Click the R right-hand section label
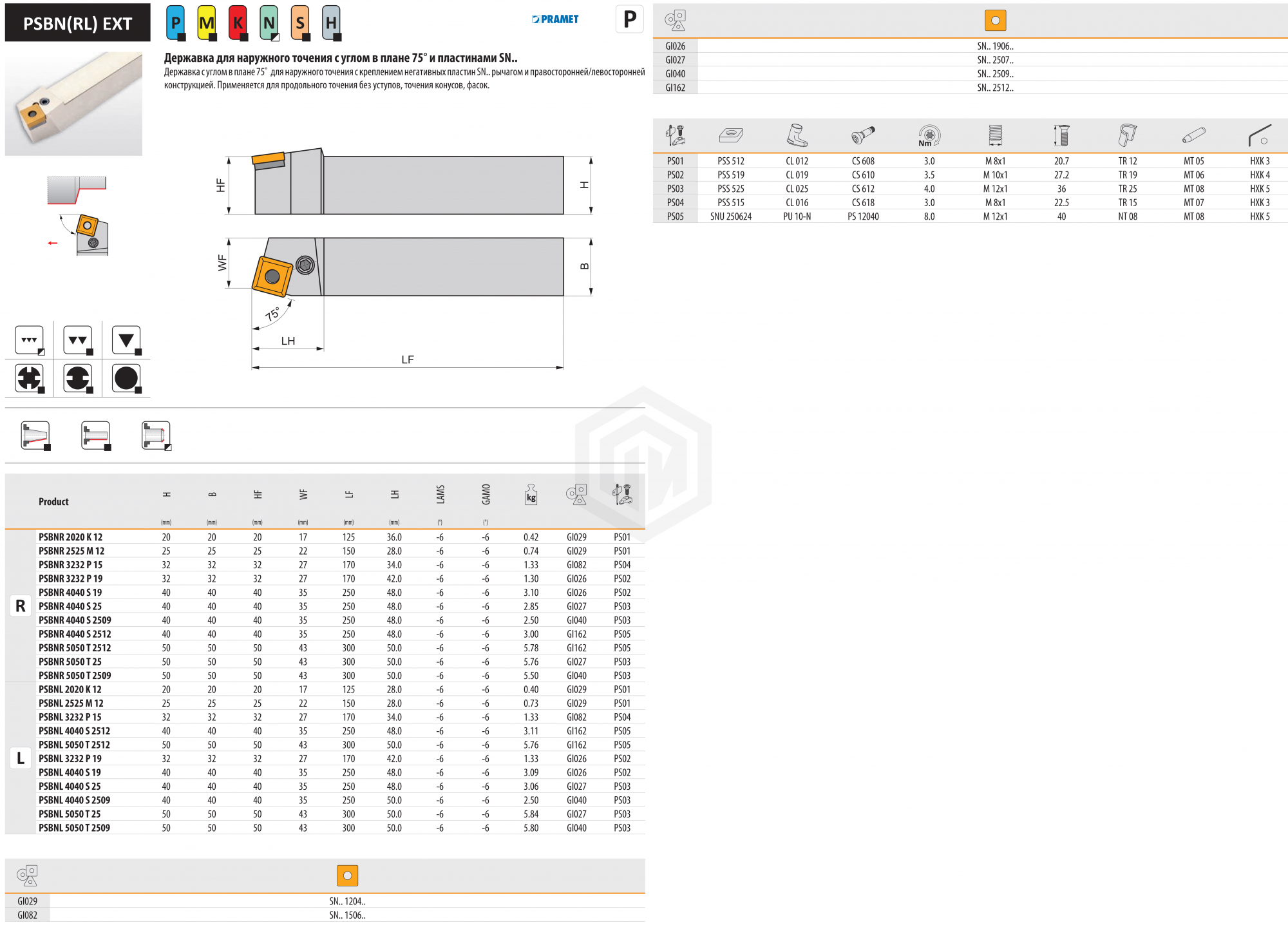 pyautogui.click(x=21, y=606)
